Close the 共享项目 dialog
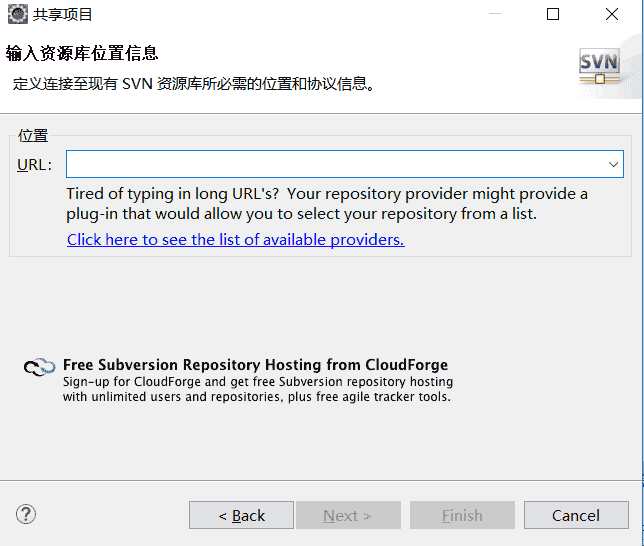644x546 pixels. (612, 14)
